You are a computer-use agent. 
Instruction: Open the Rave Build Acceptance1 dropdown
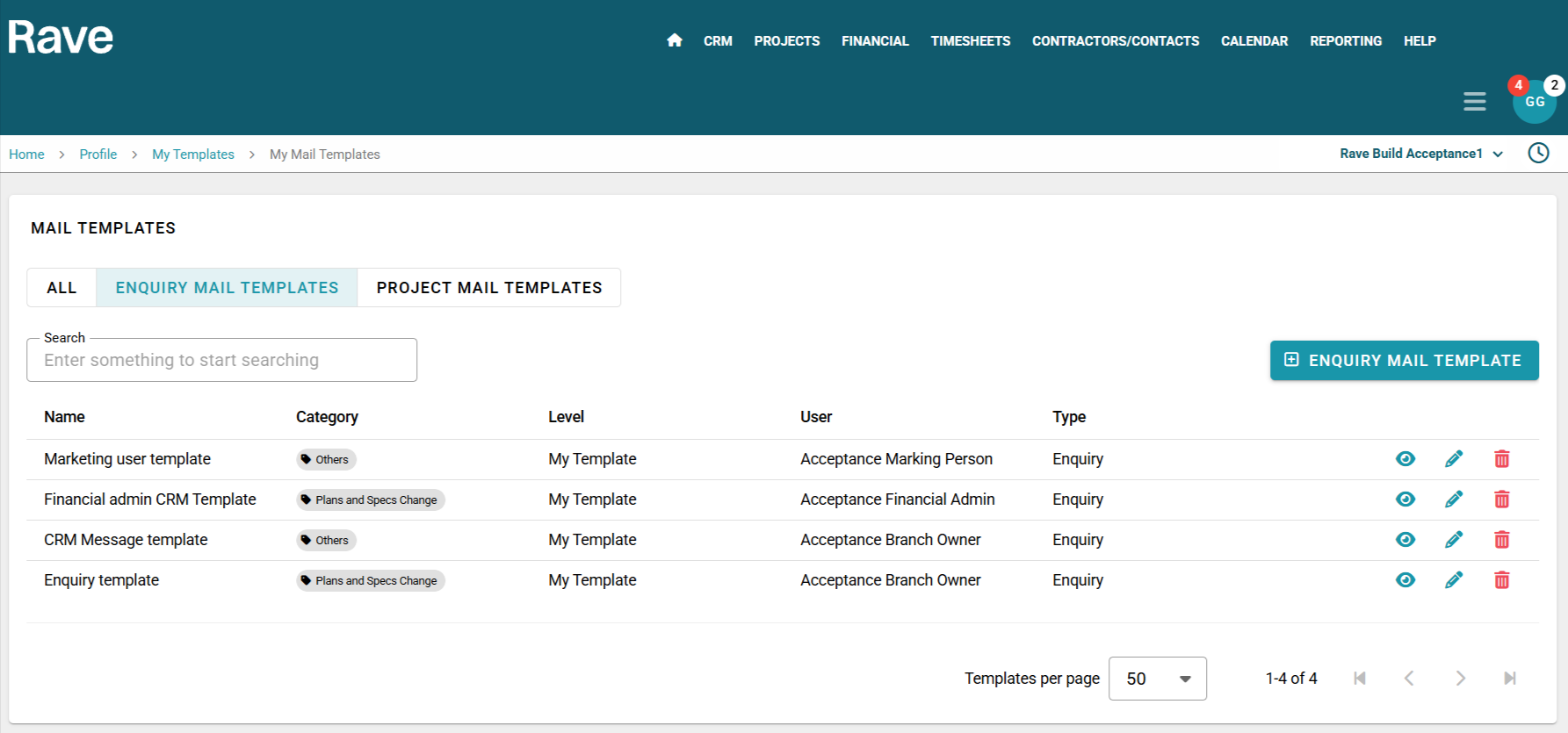[1420, 154]
